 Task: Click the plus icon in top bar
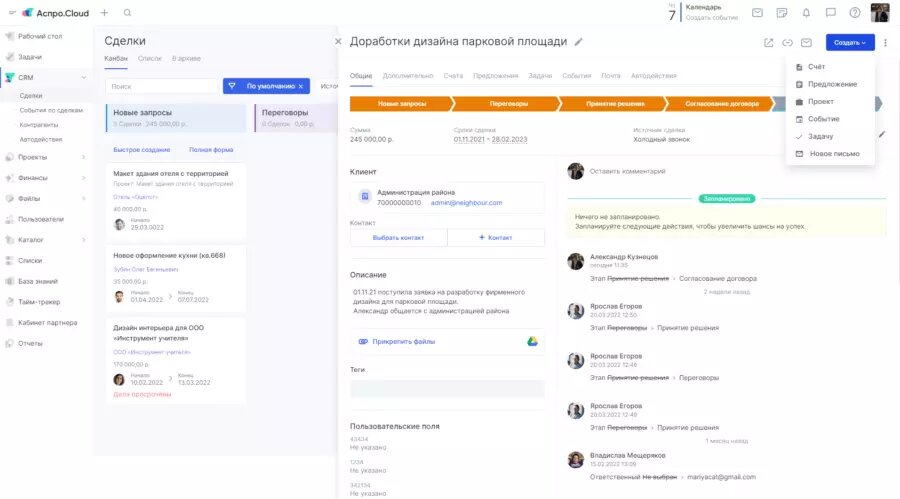click(104, 13)
